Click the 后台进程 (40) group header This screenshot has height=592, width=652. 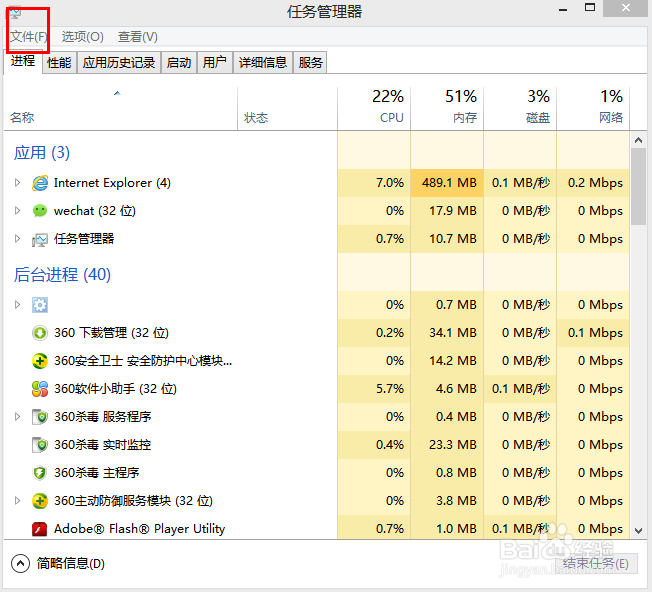point(62,275)
